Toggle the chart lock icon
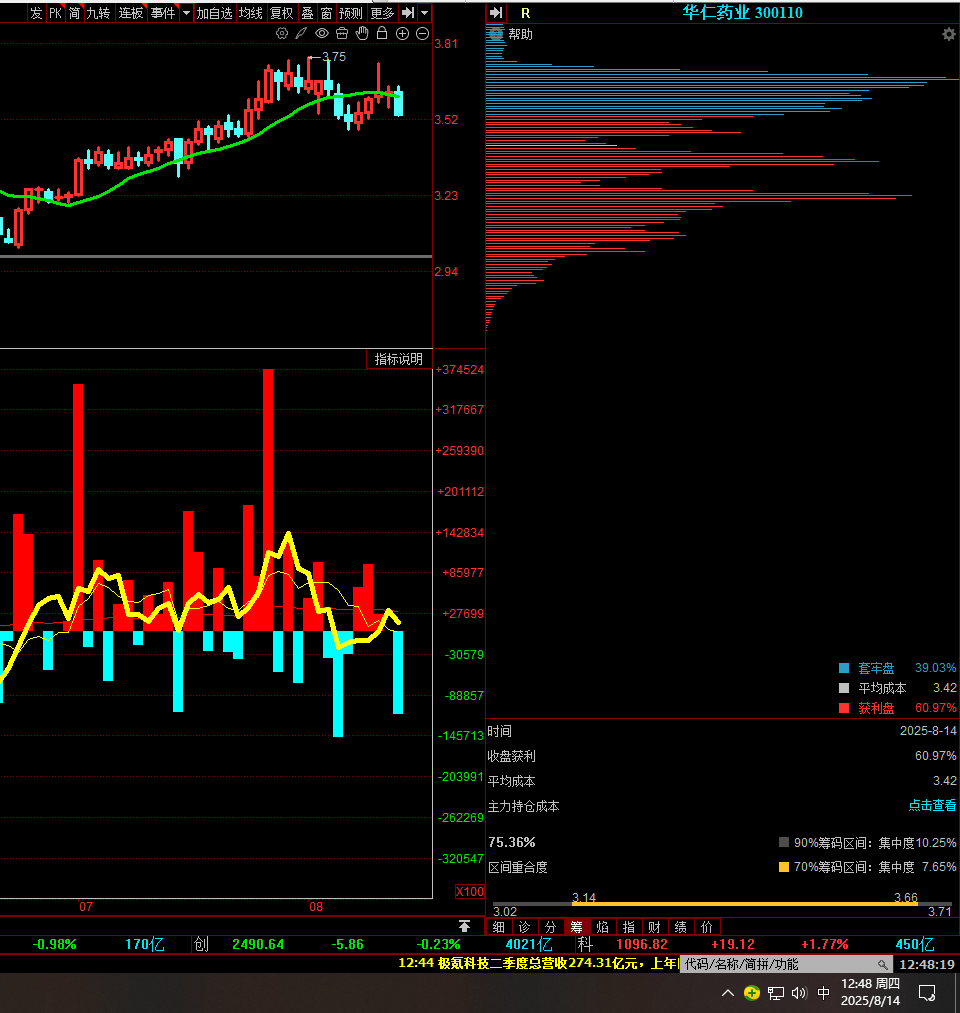The width and height of the screenshot is (960, 1013). [382, 33]
